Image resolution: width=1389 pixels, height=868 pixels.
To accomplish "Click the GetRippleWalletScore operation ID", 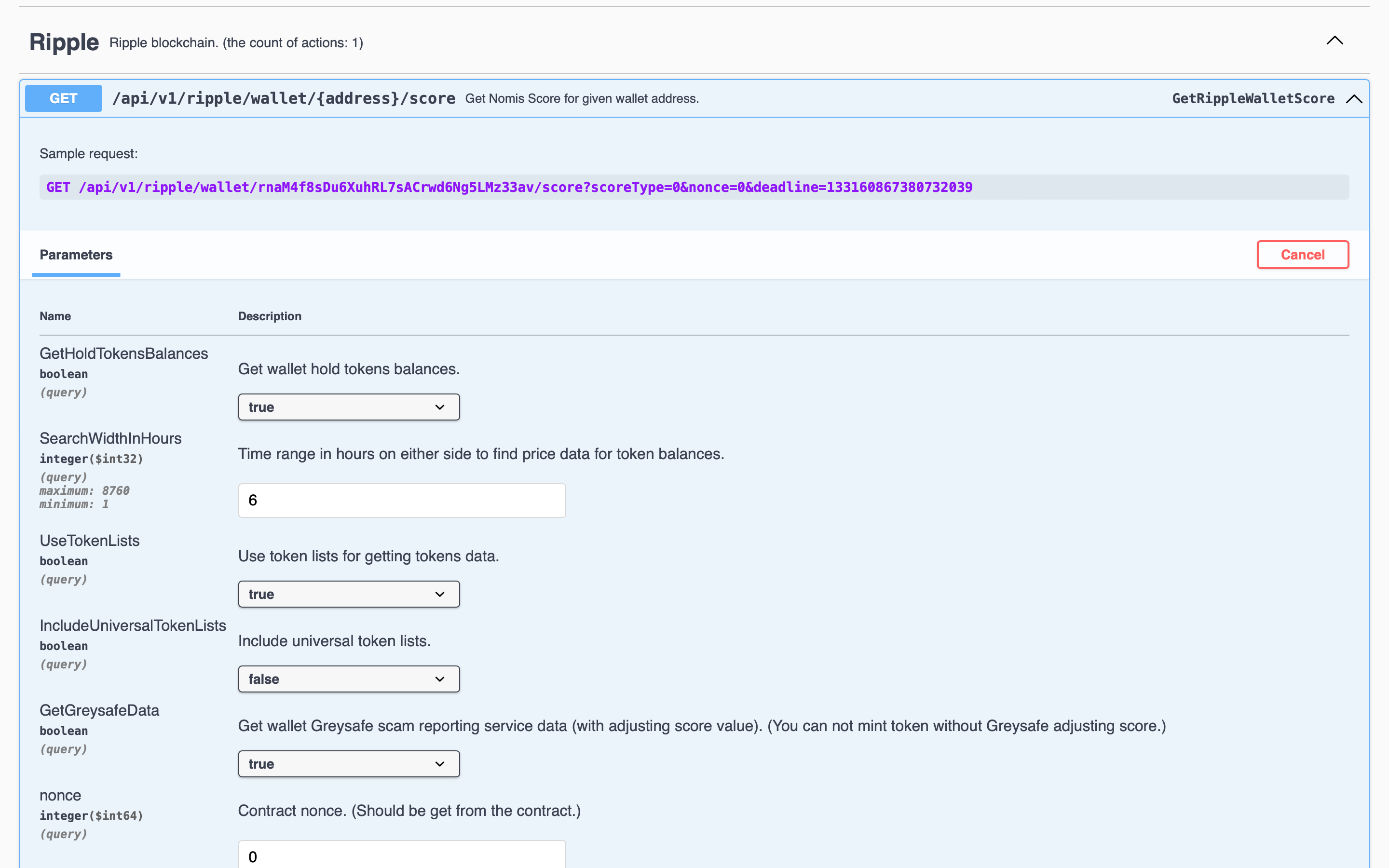I will point(1253,99).
